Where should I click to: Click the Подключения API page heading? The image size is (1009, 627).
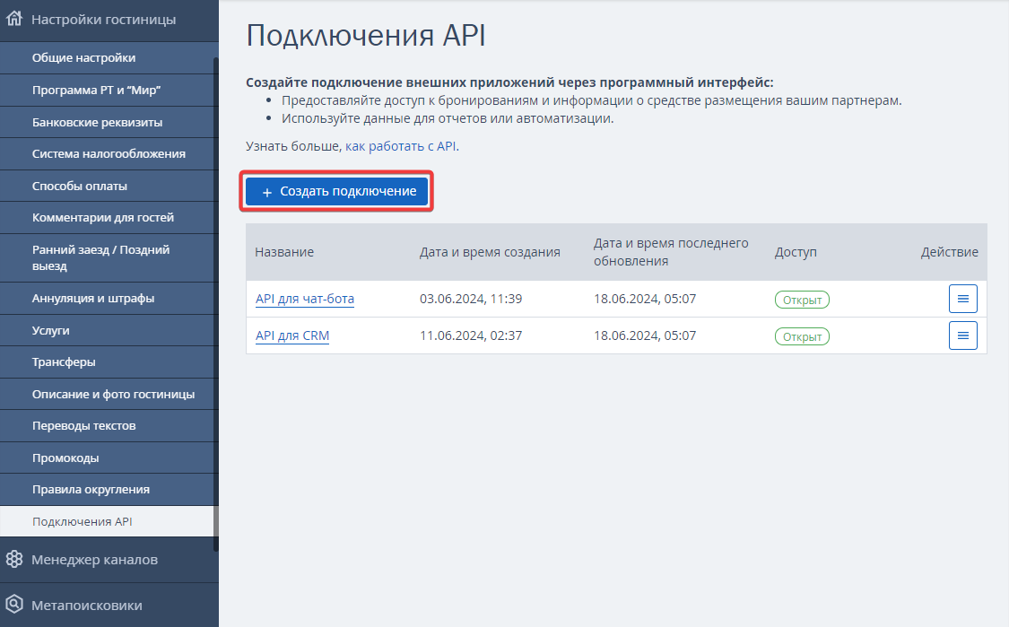366,35
